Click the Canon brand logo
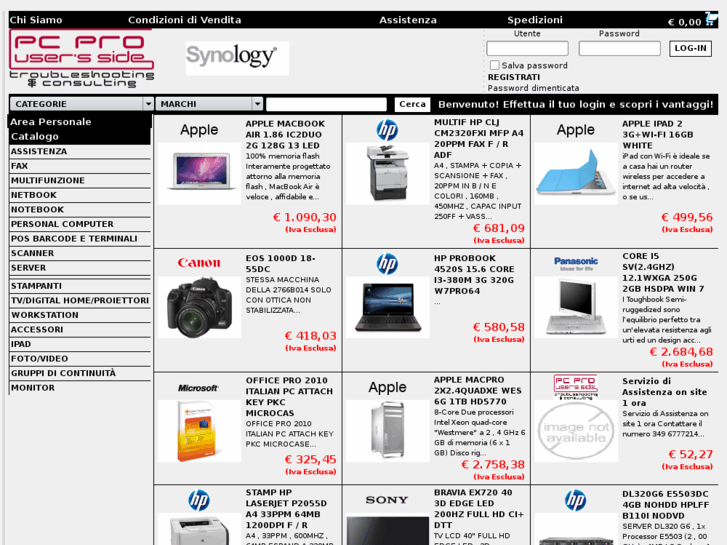Screen dimensions: 727x545 (199, 263)
